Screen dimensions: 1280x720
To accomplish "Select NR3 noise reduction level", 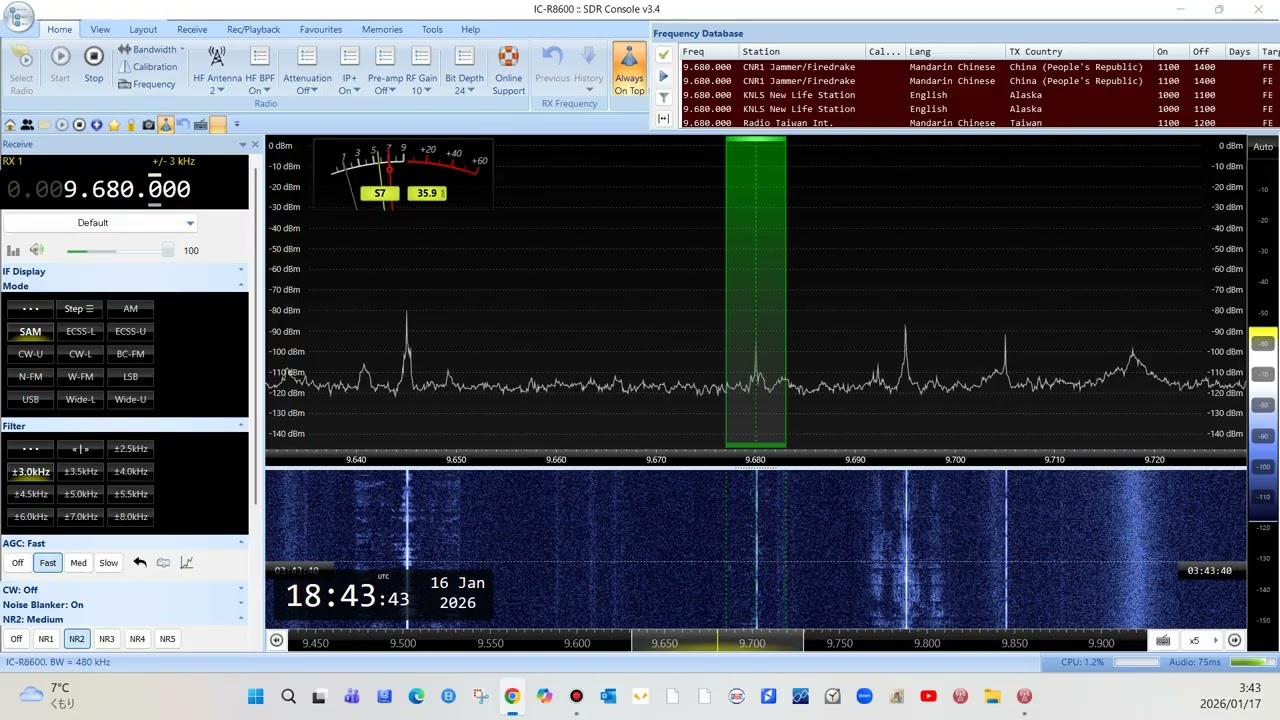I will 106,639.
